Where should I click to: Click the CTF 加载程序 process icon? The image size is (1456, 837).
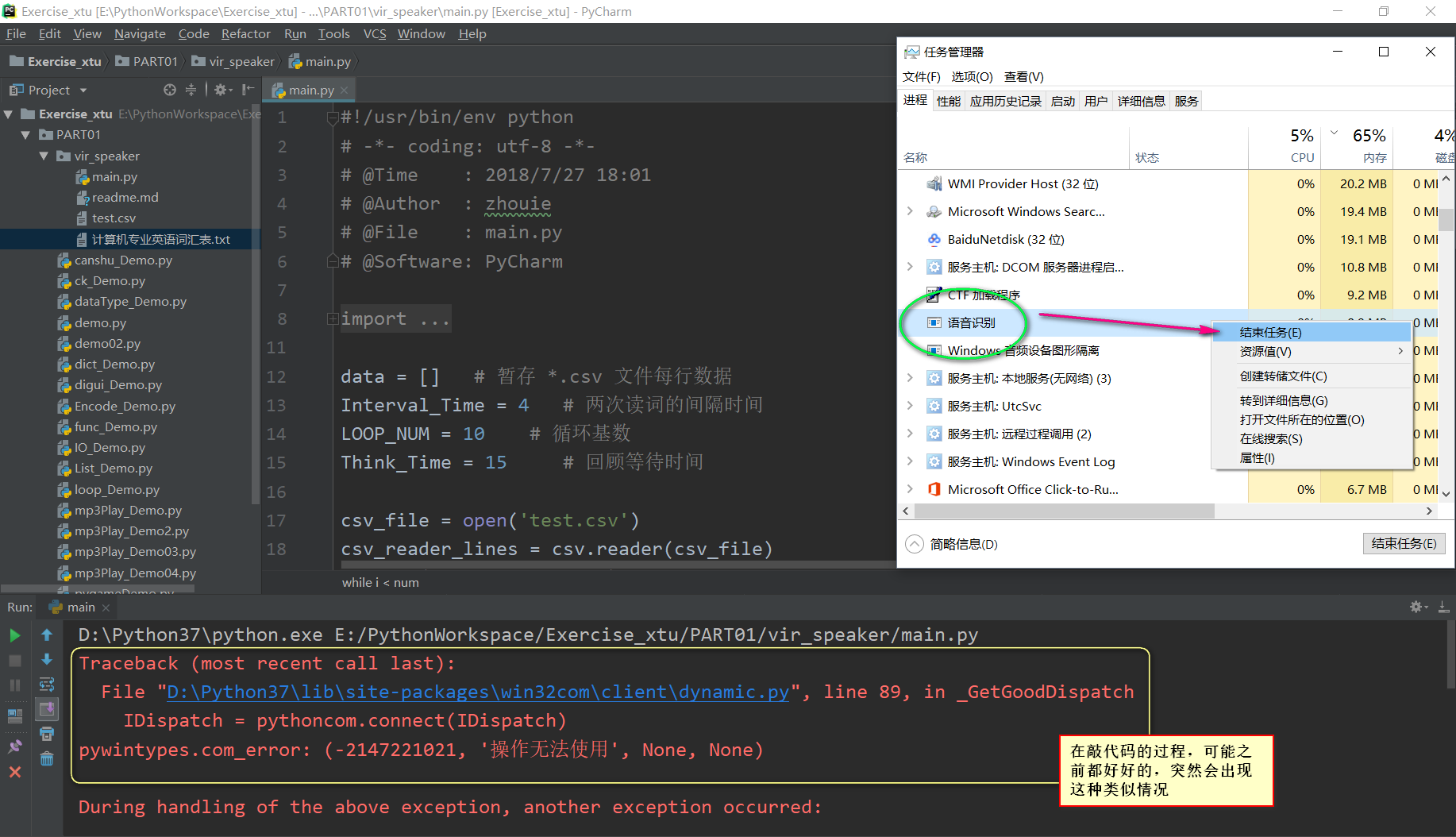point(934,295)
